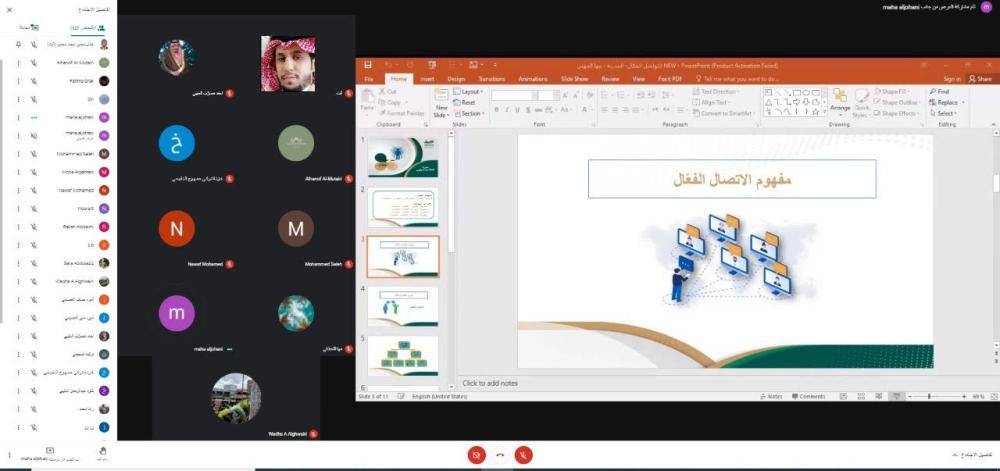Expand the Layout dropdown in Slides group
Viewport: 1000px width, 471px height.
(x=471, y=91)
